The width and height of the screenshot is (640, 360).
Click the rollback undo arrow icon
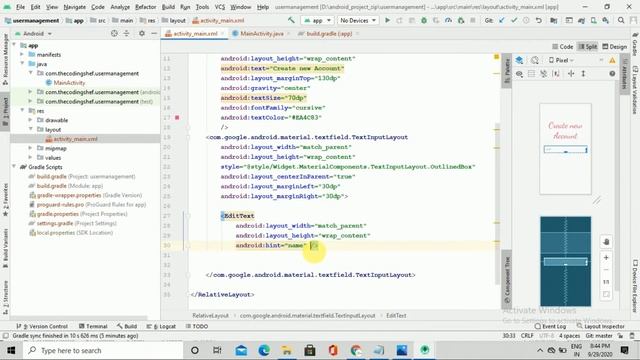coord(539,20)
